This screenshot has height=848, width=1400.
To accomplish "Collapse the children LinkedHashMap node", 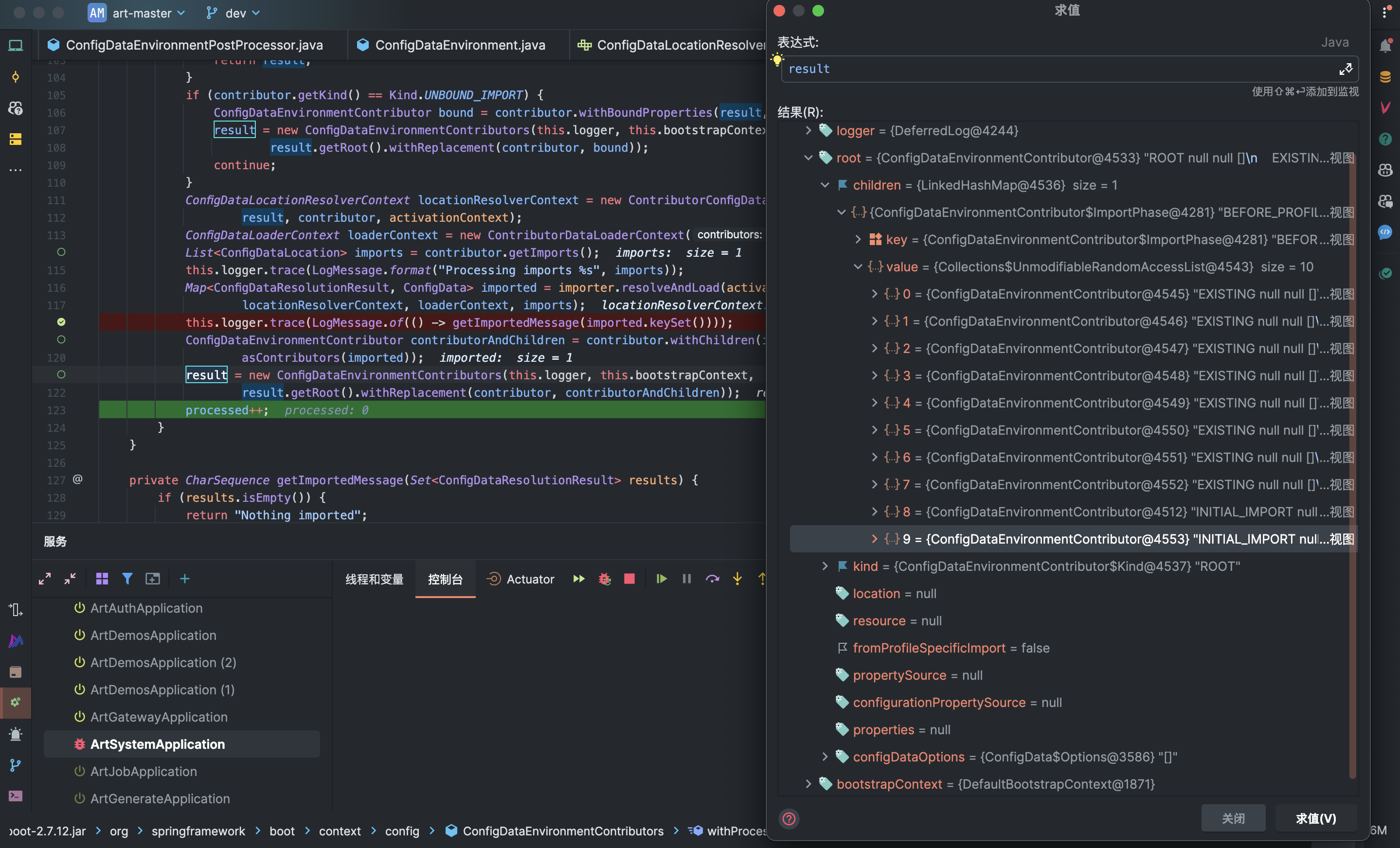I will 825,185.
